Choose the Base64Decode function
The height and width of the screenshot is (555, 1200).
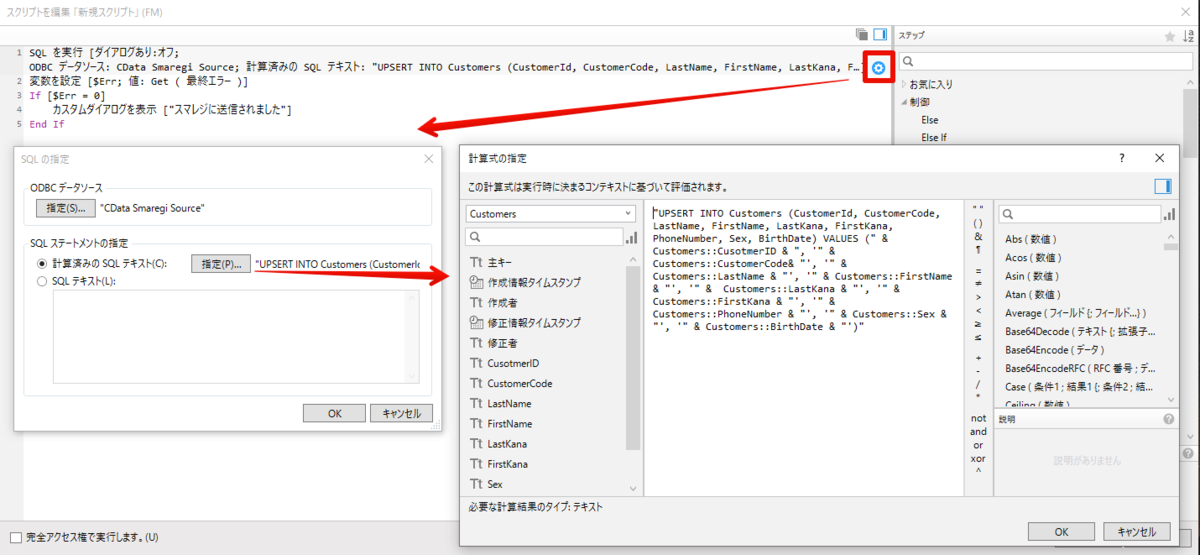[1080, 331]
